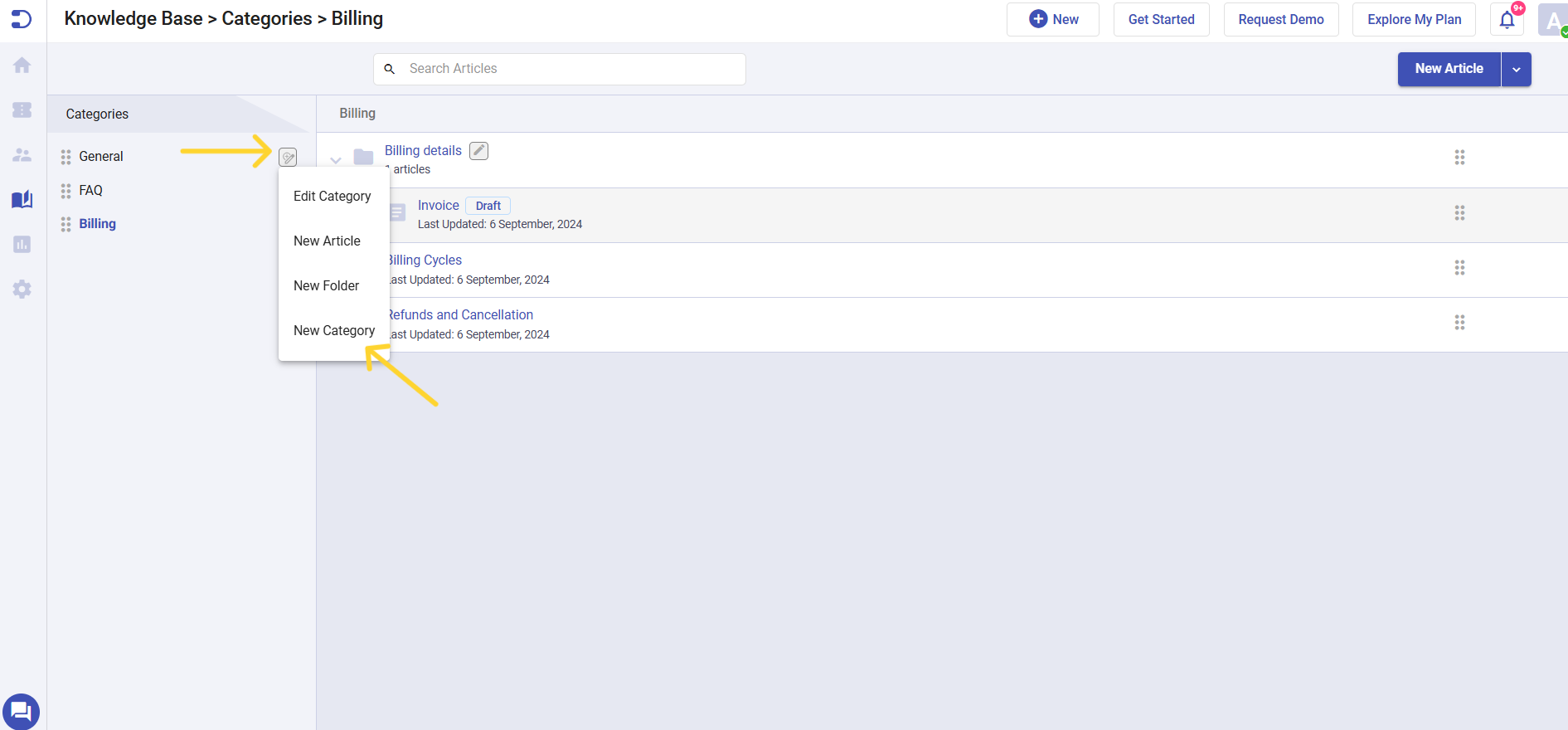Screen dimensions: 1568x730
Task: Choose Edit Category from the menu
Action: [333, 197]
